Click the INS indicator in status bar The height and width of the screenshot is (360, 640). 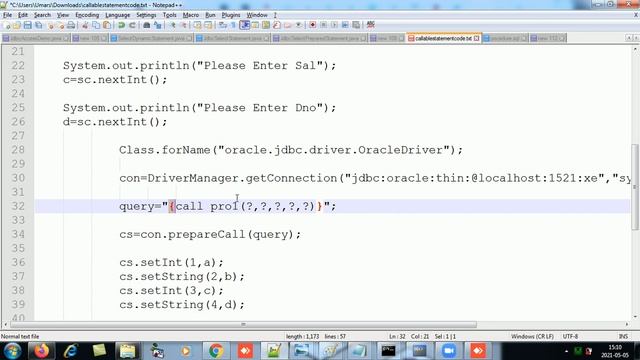click(x=623, y=336)
